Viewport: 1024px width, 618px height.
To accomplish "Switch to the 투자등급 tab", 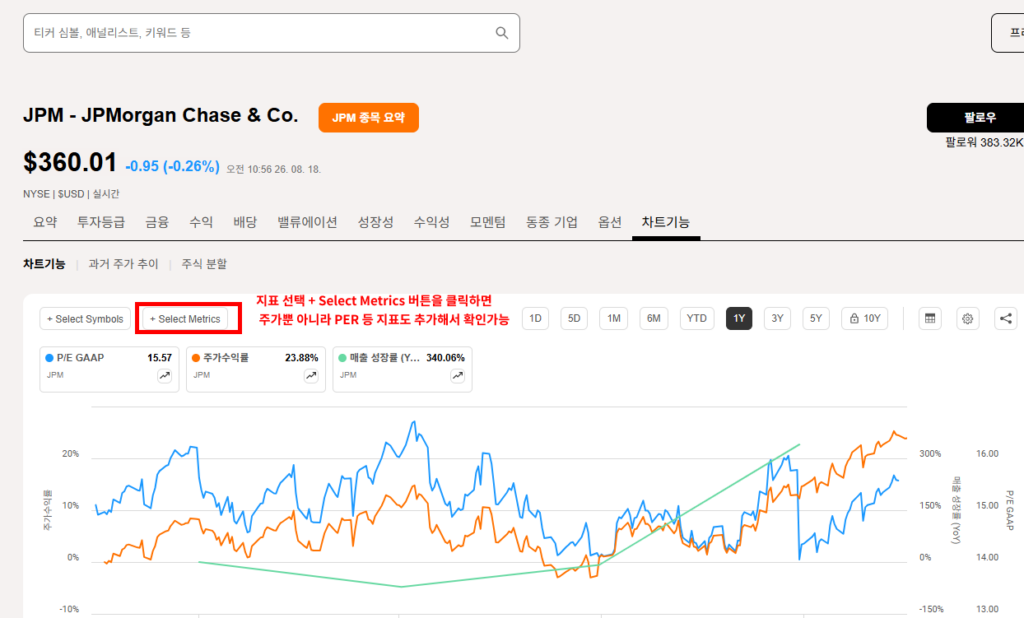I will tap(101, 222).
